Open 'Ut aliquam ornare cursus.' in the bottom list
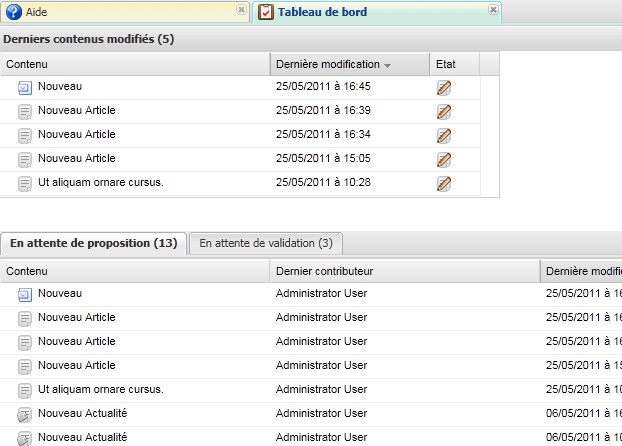This screenshot has width=622, height=446. coord(100,389)
